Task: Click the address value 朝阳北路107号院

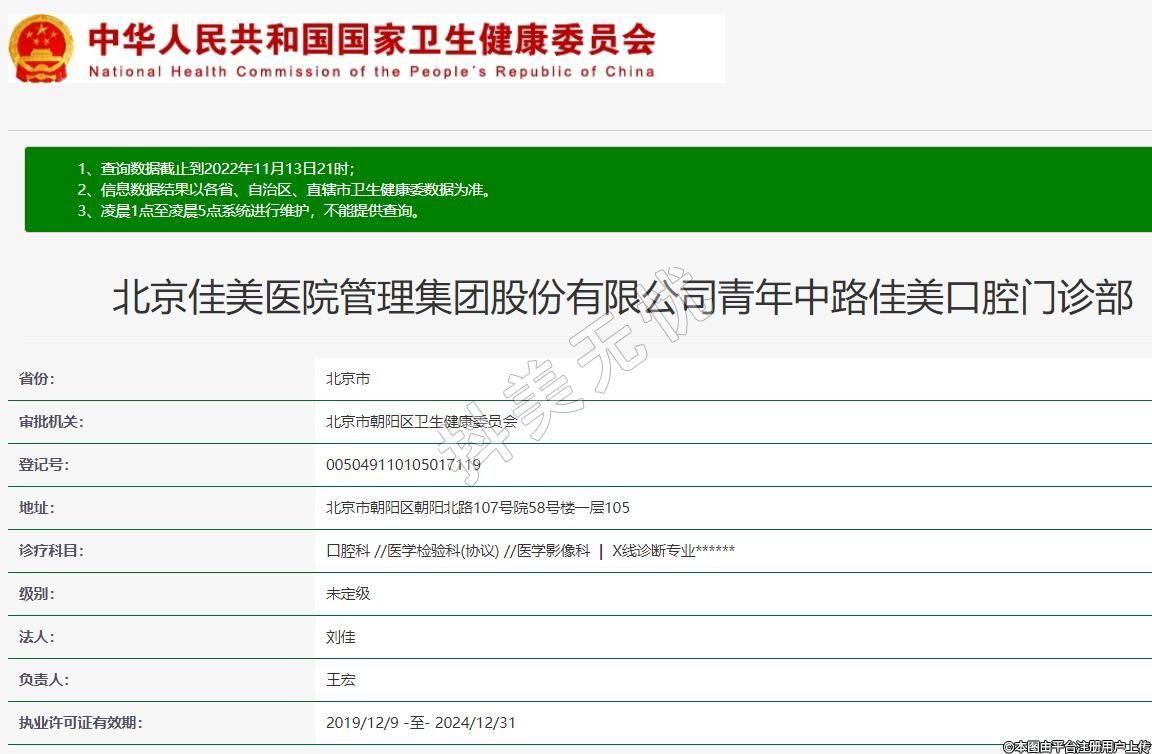Action: click(x=478, y=508)
